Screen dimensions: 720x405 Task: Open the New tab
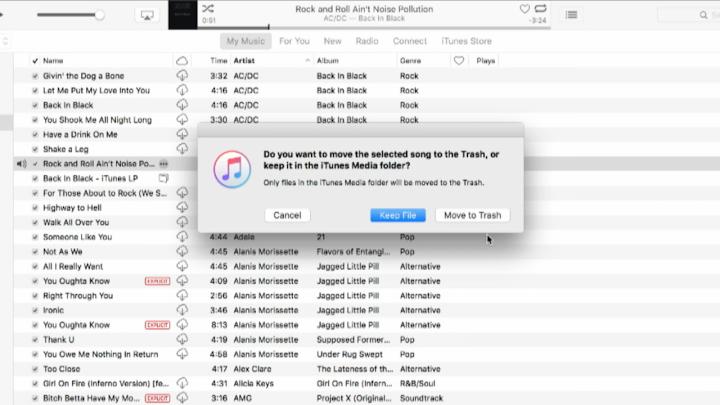tap(332, 41)
